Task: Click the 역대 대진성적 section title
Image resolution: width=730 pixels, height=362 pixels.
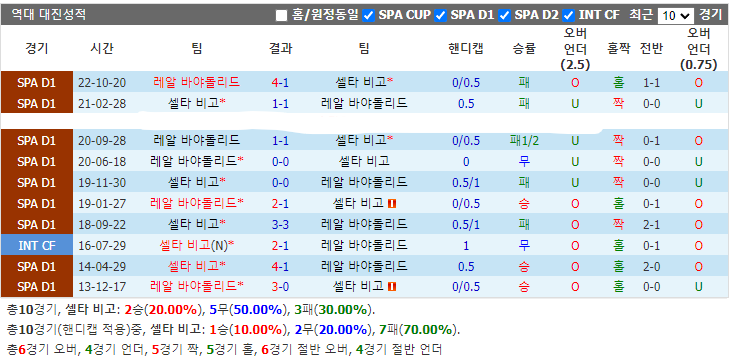Action: click(x=48, y=14)
